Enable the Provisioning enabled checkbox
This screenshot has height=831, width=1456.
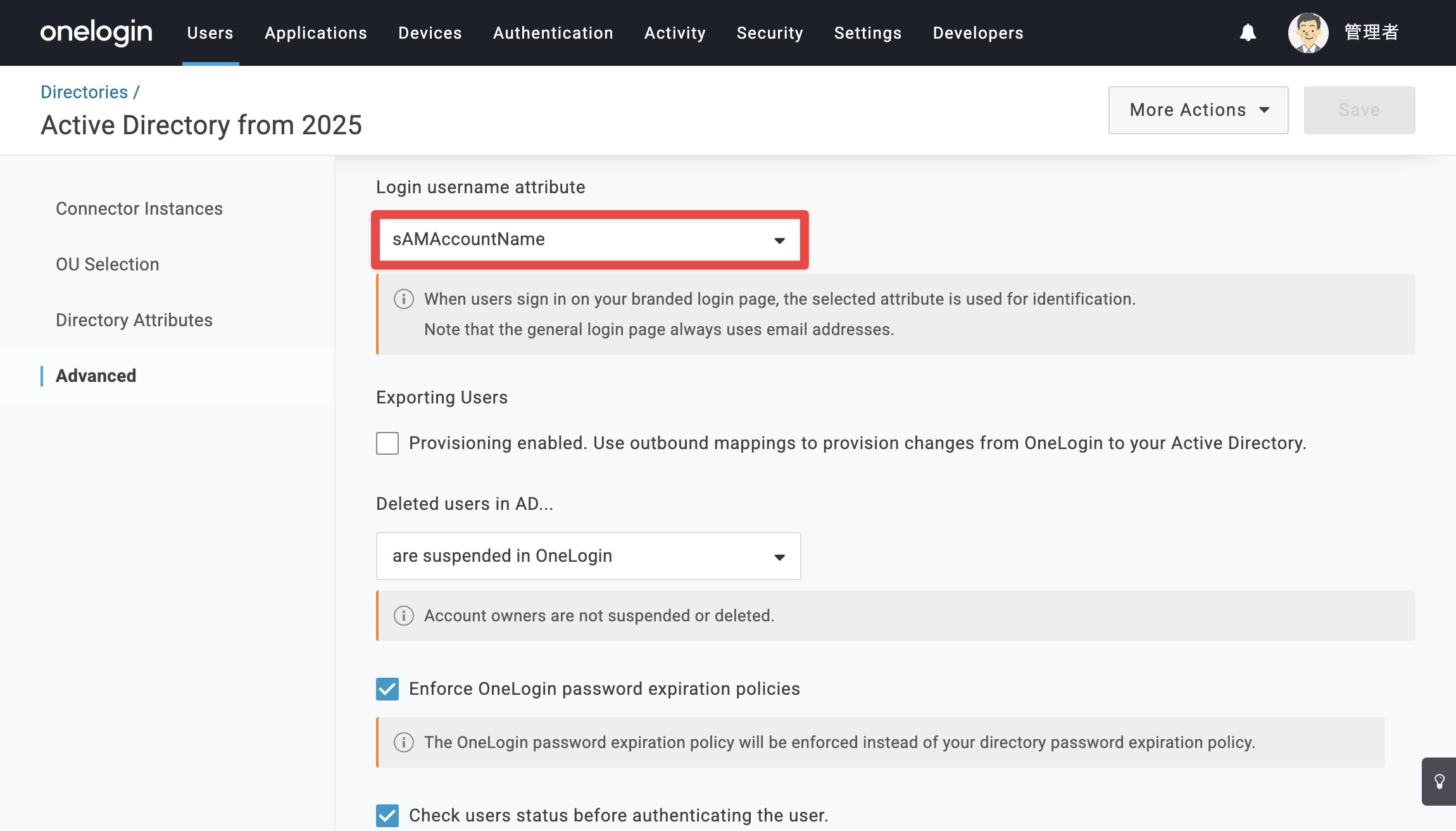pos(387,443)
